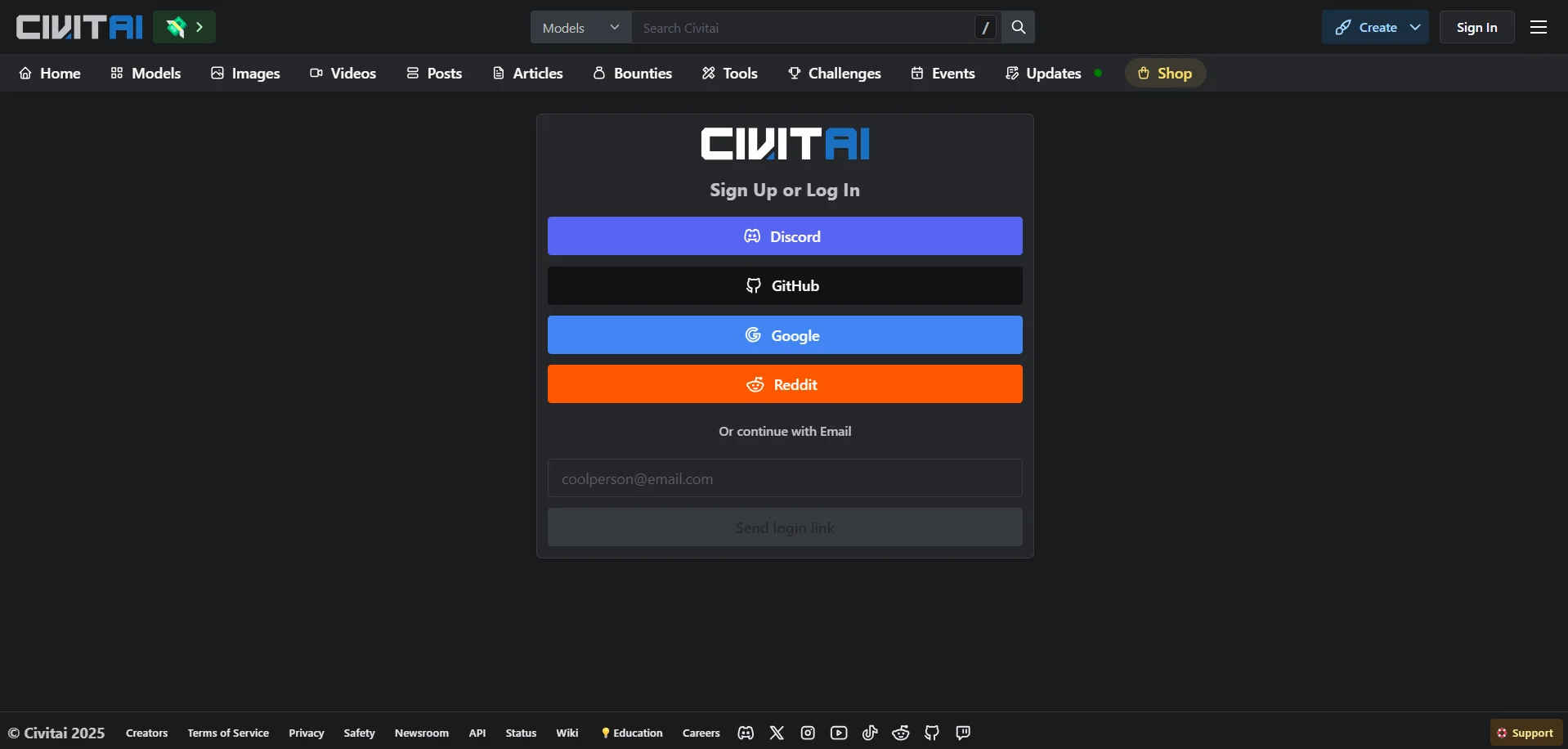Open the YouTube footer icon

[x=839, y=733]
